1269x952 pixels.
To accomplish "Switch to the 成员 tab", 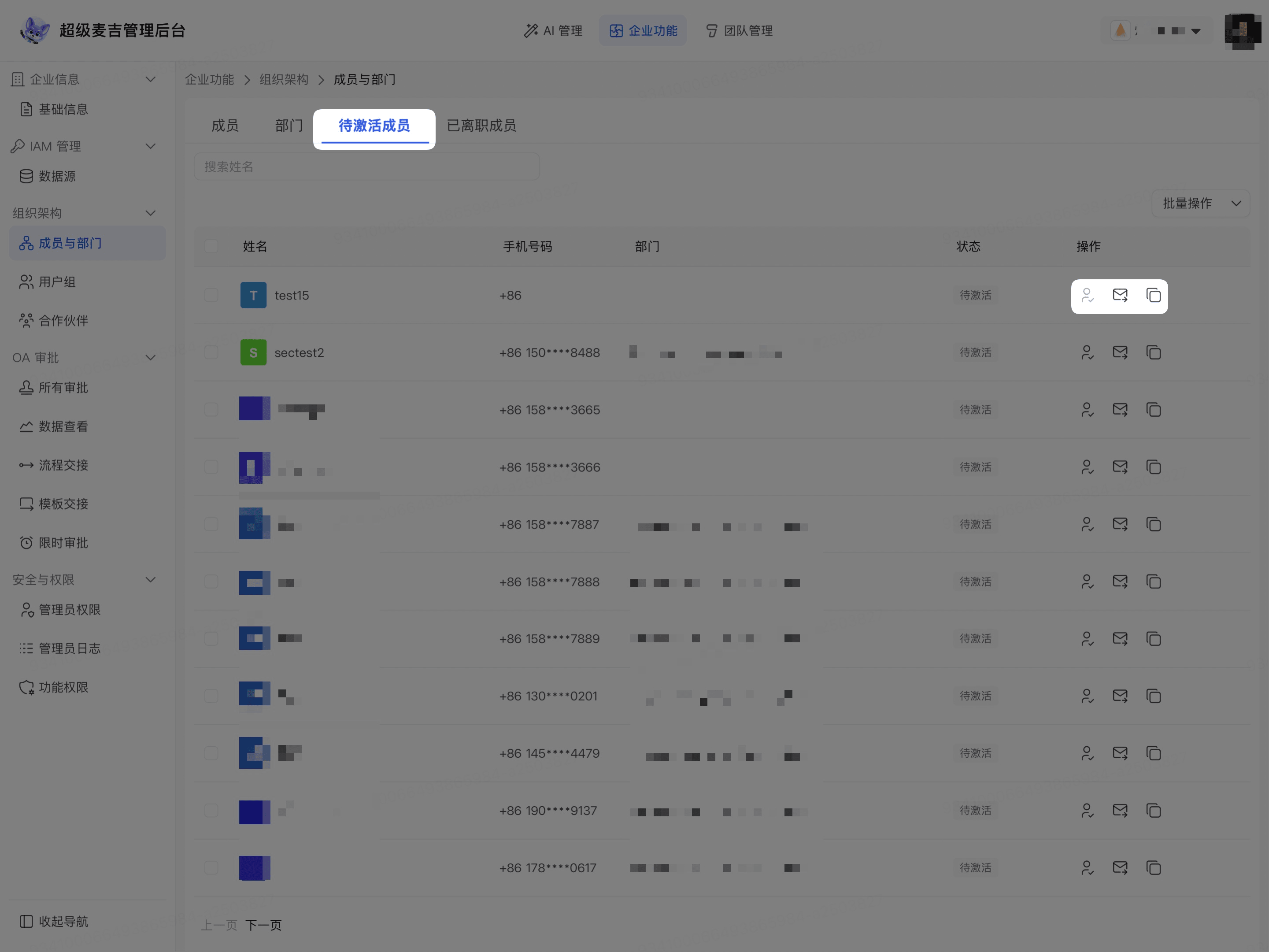I will pos(225,126).
